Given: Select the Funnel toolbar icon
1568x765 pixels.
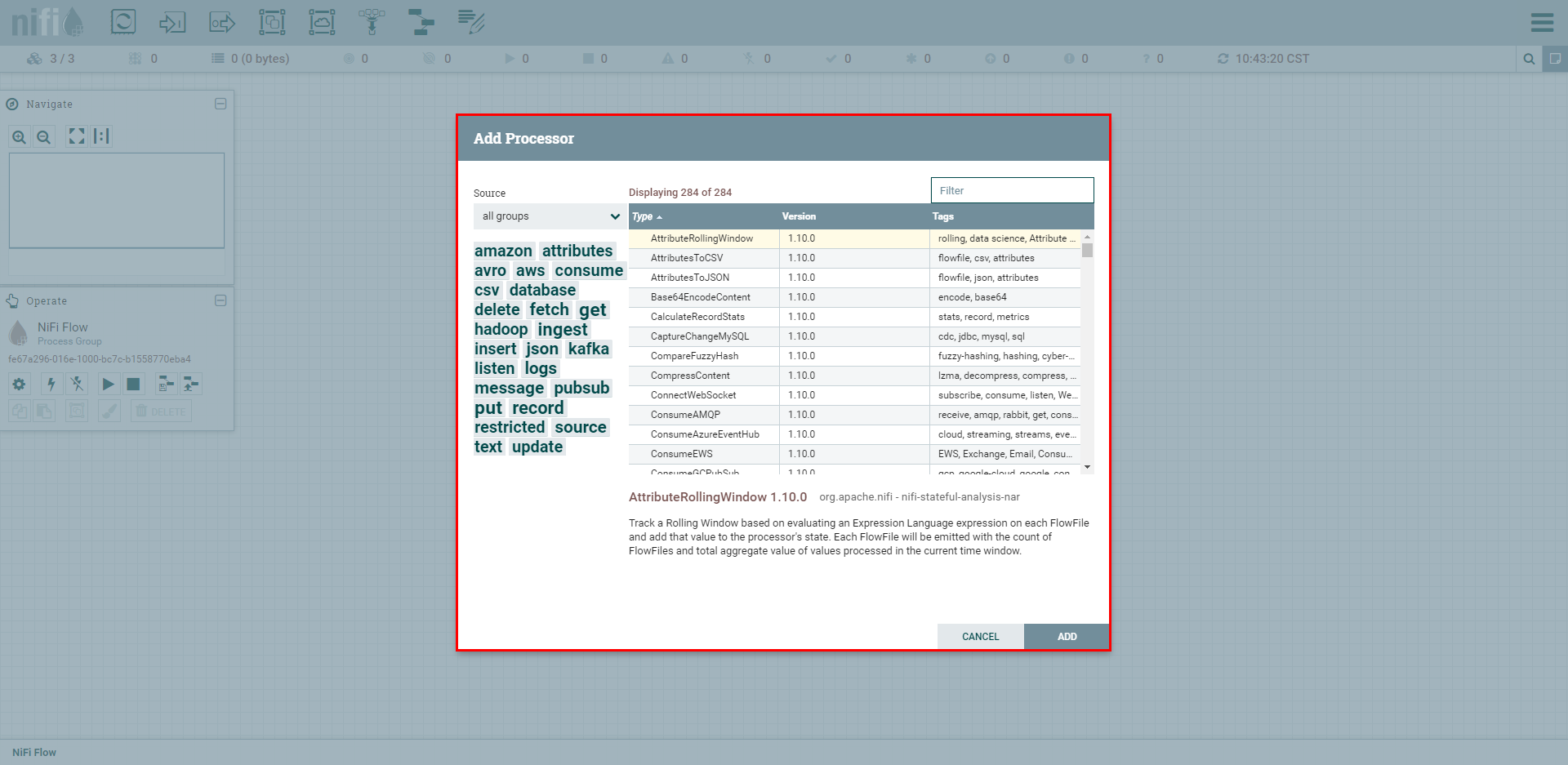Looking at the screenshot, I should click(x=372, y=22).
